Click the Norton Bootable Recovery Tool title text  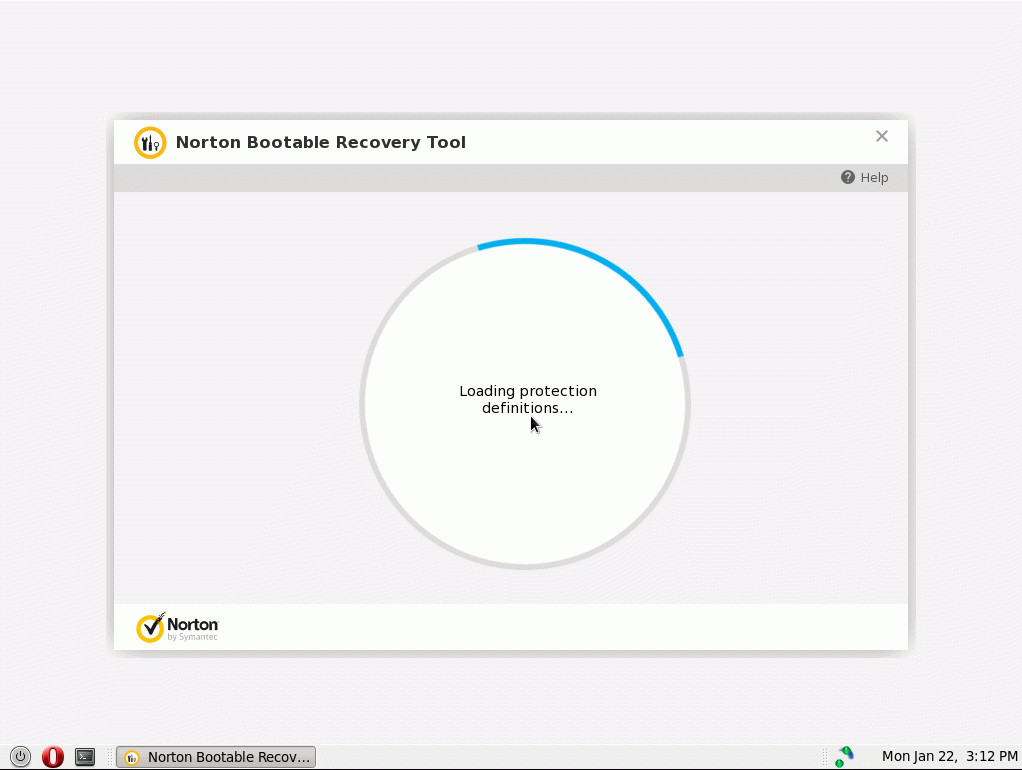tap(321, 142)
